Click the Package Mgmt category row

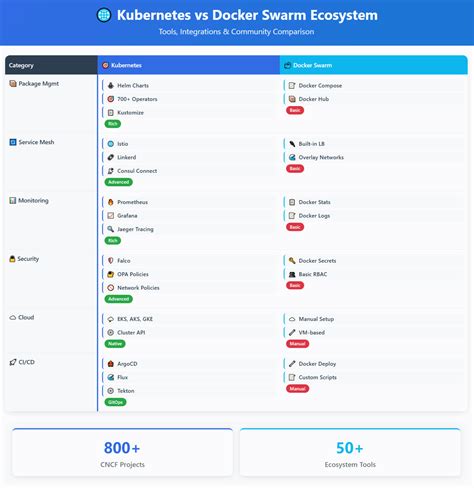tap(51, 103)
